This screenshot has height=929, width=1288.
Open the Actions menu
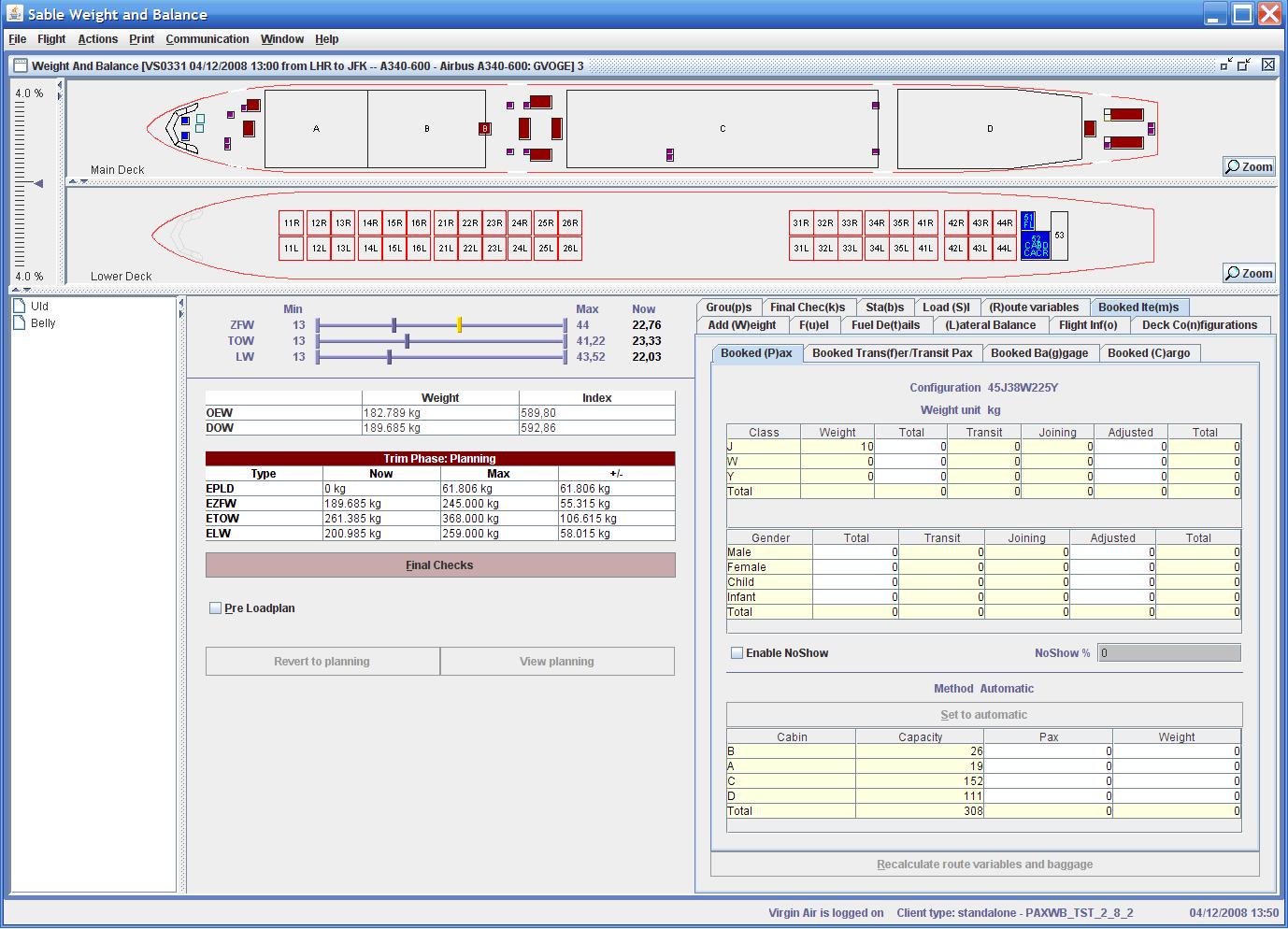click(98, 39)
